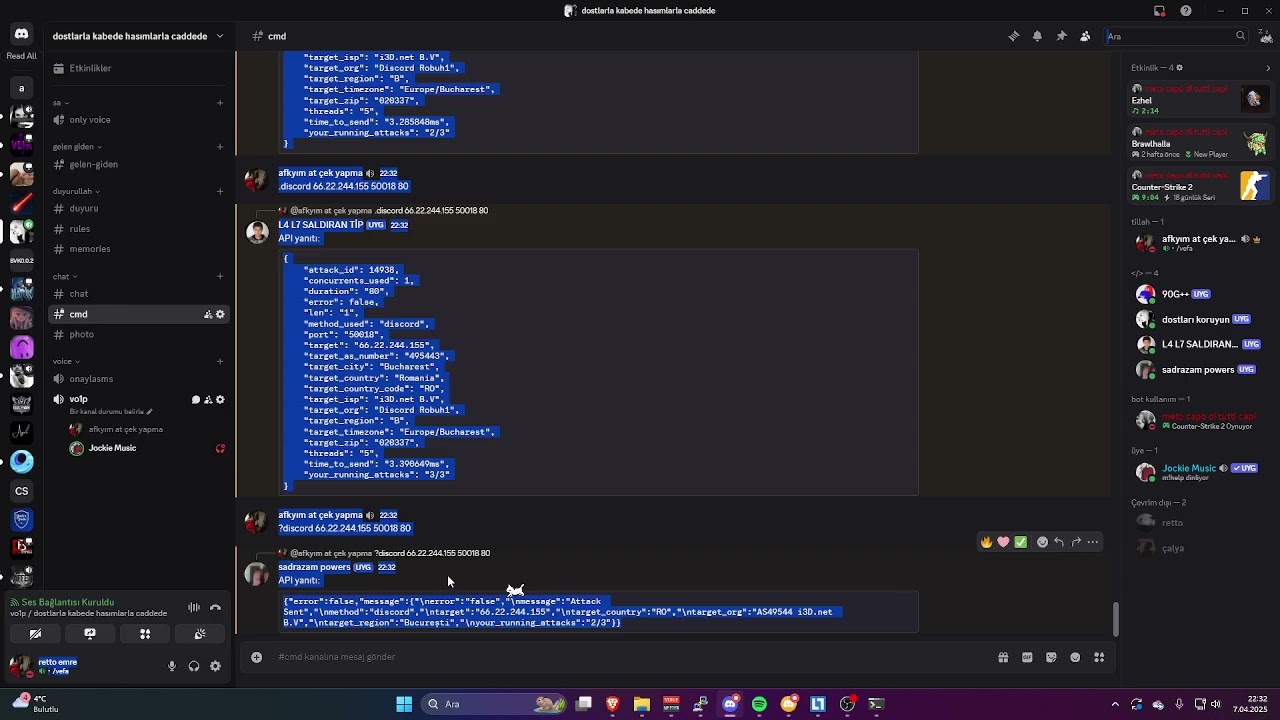Click the chat scrollbar thumb
Image resolution: width=1280 pixels, height=720 pixels.
(x=1115, y=619)
